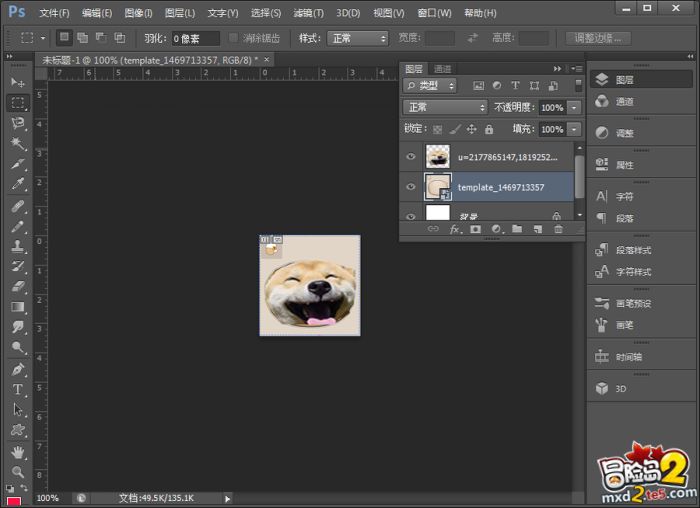Switch to the 通道 tab
The height and width of the screenshot is (508, 700).
[x=442, y=69]
